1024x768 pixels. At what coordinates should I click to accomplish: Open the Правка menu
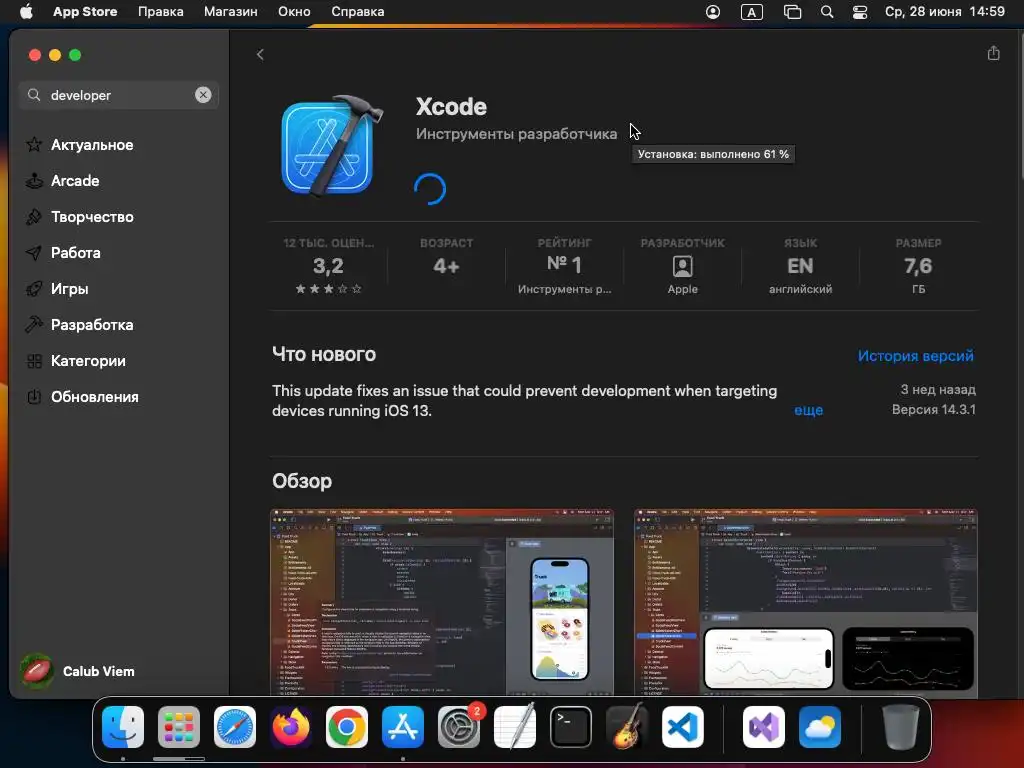pos(161,12)
